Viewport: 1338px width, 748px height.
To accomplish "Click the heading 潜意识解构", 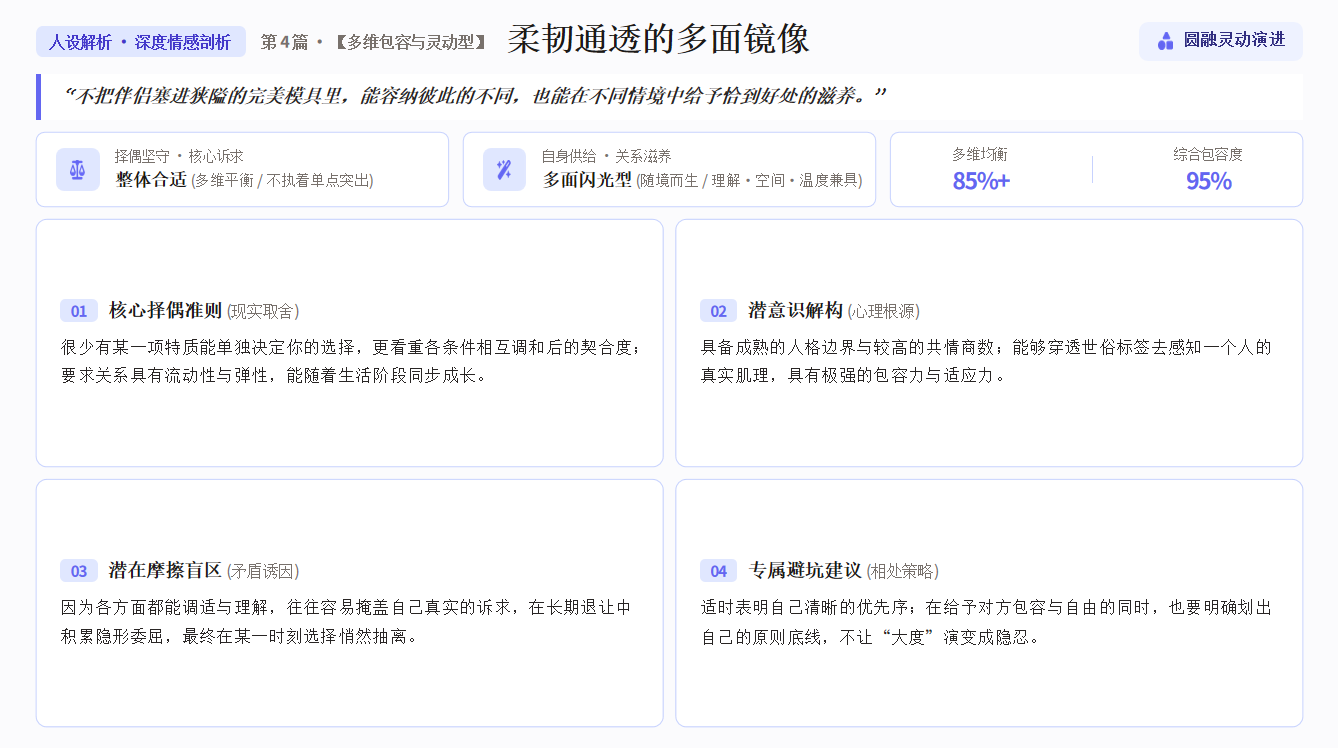I will 796,310.
